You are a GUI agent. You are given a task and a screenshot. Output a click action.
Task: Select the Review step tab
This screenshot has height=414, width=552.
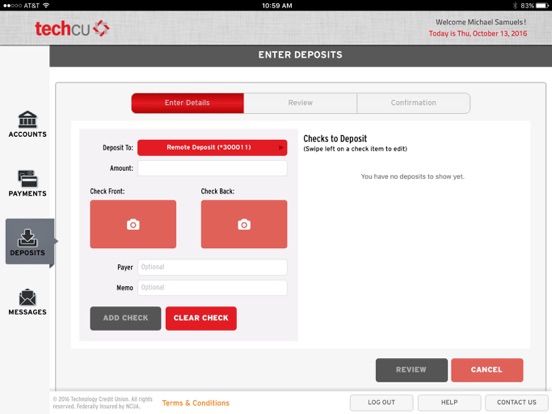[x=300, y=103]
